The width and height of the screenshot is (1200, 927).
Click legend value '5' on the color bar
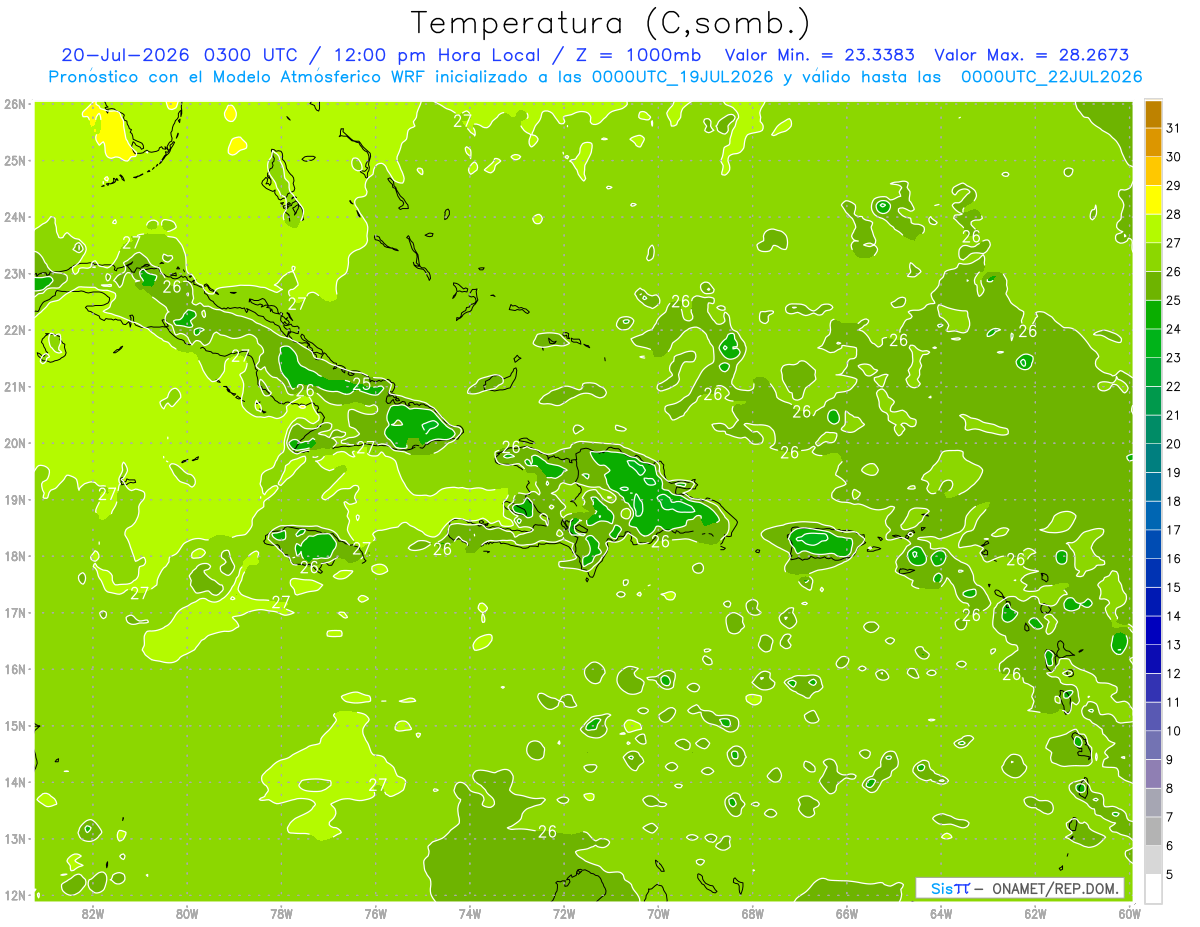1169,874
